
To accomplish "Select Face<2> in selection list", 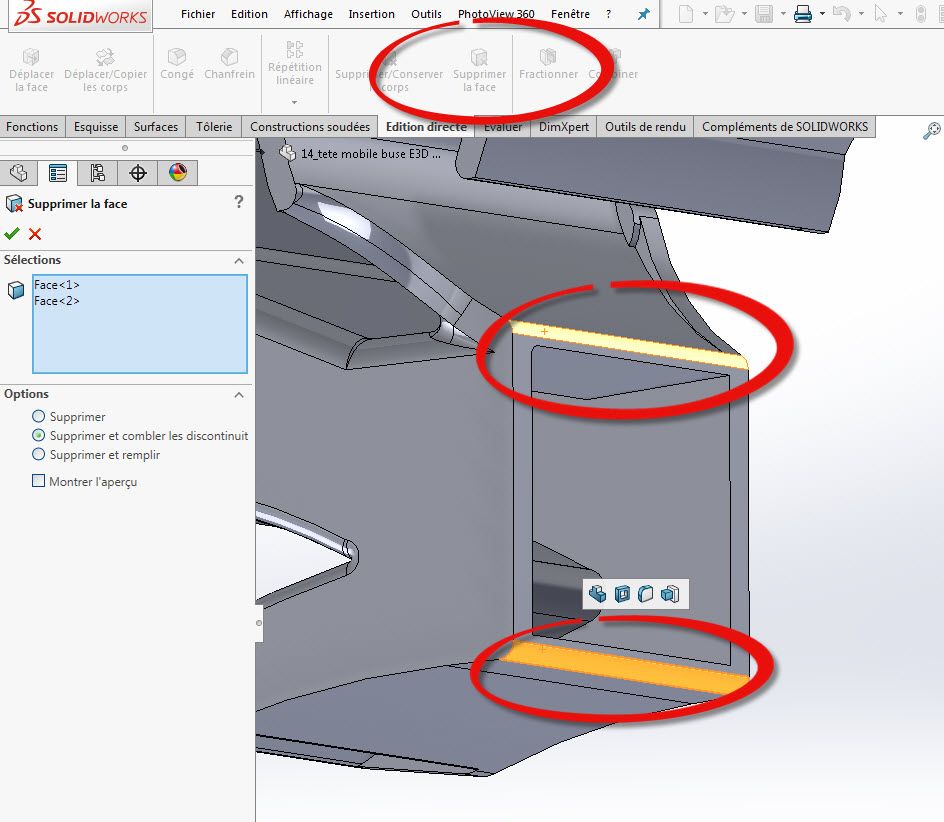I will pyautogui.click(x=57, y=300).
